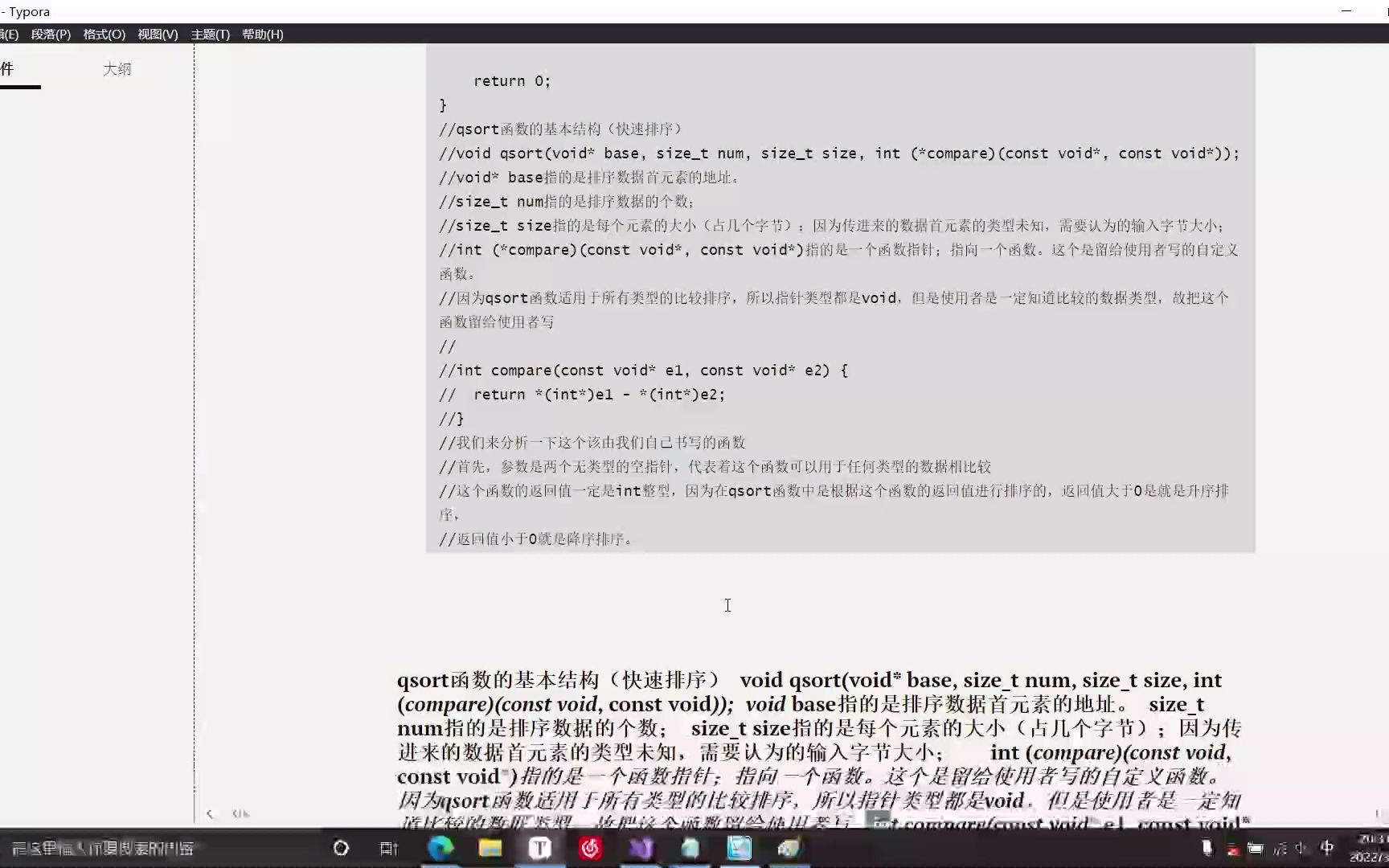Open the 主题(T) menu
This screenshot has width=1389, height=868.
211,34
